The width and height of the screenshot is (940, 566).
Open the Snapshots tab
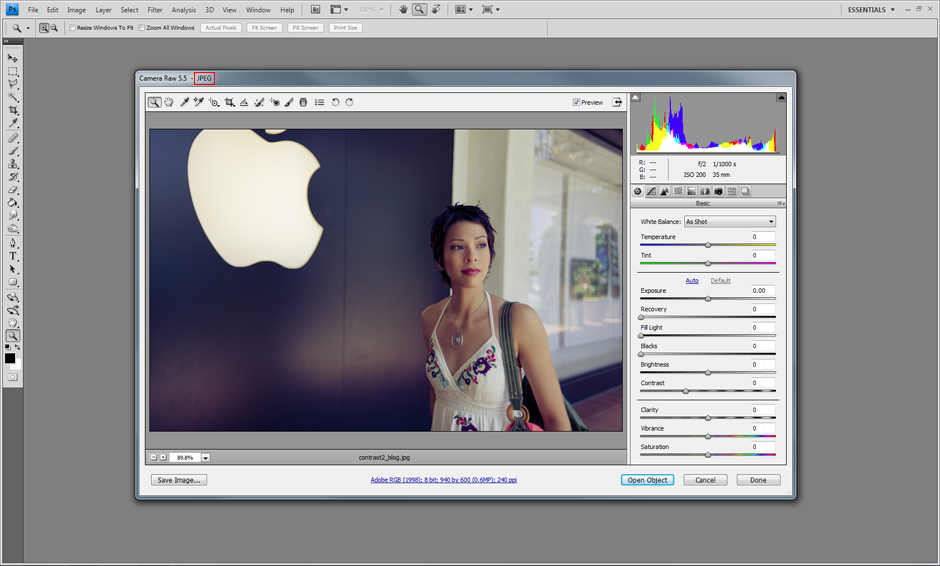coord(745,191)
